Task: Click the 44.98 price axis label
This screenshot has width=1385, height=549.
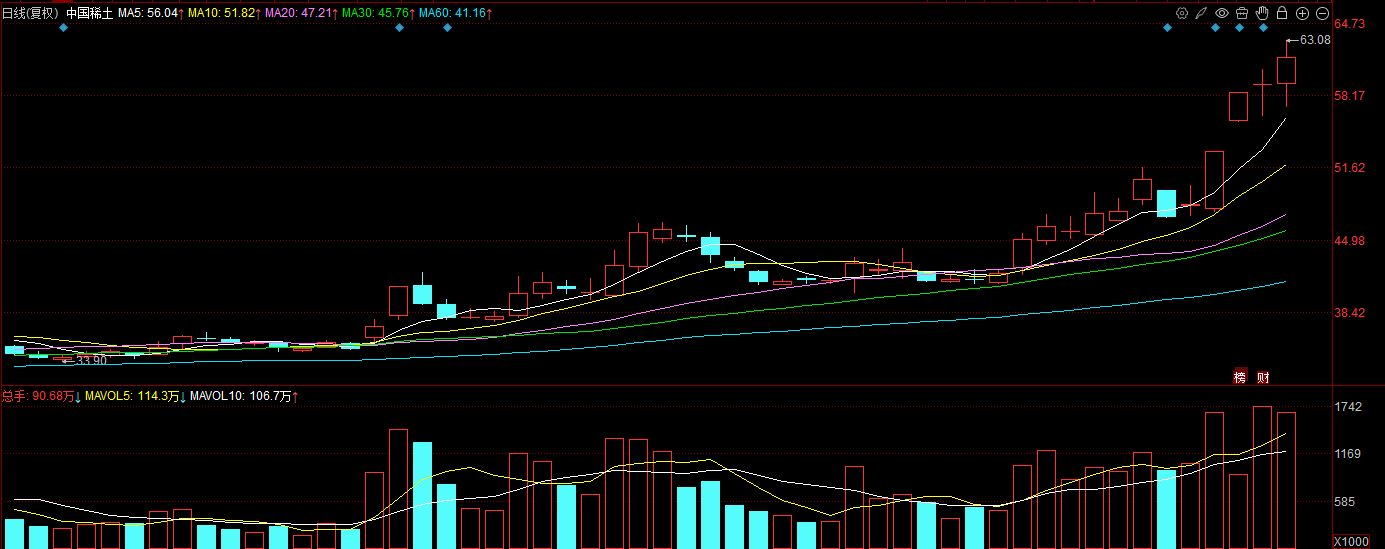Action: pyautogui.click(x=1351, y=241)
